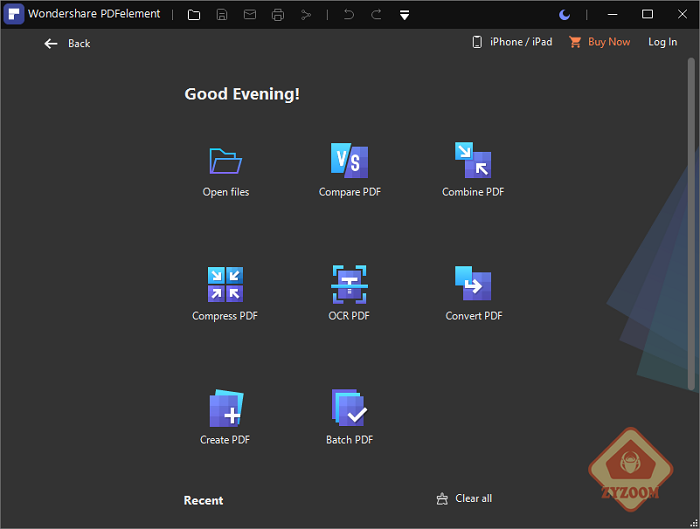Click the email envelope icon
This screenshot has width=700, height=529.
250,15
